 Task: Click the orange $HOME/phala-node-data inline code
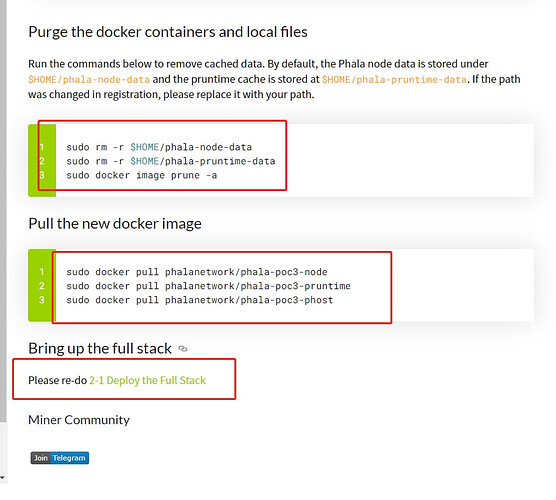89,79
